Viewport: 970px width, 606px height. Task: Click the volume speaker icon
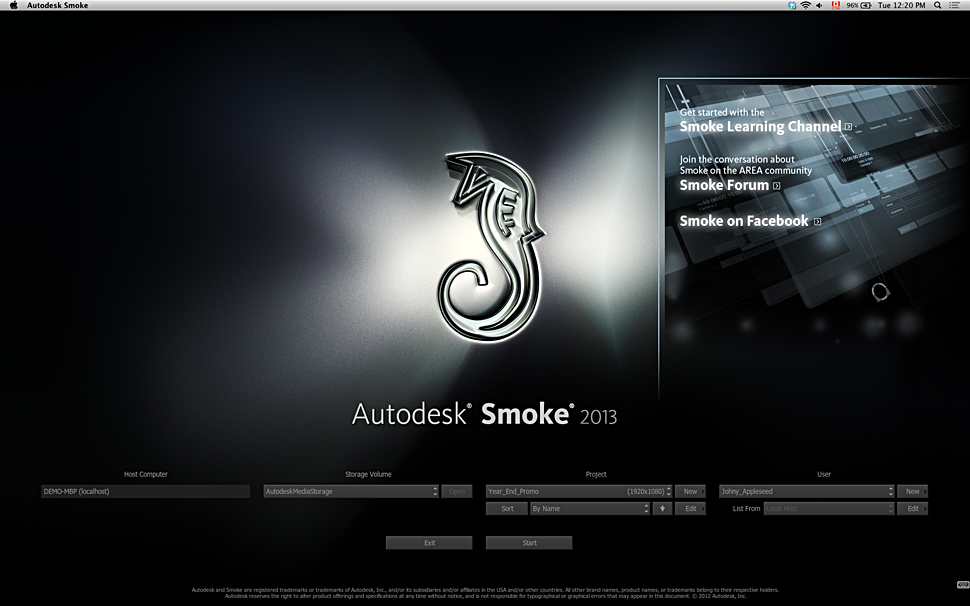coord(820,6)
